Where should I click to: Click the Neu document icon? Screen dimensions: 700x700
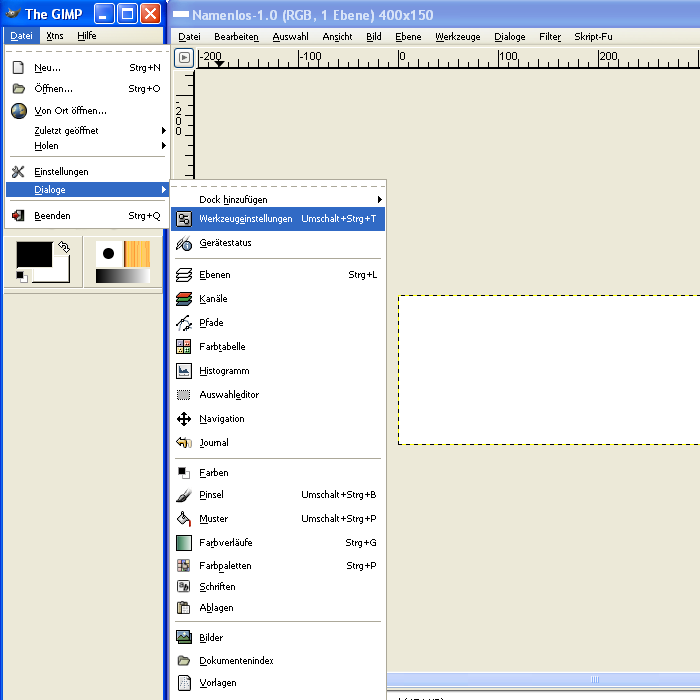[x=18, y=67]
